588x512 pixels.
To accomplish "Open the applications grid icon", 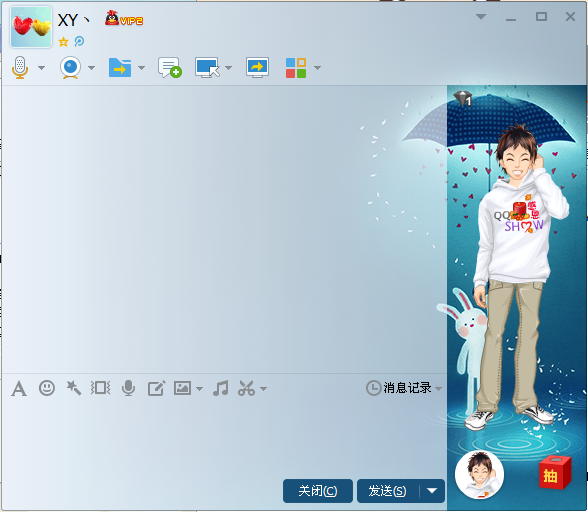I will click(296, 68).
